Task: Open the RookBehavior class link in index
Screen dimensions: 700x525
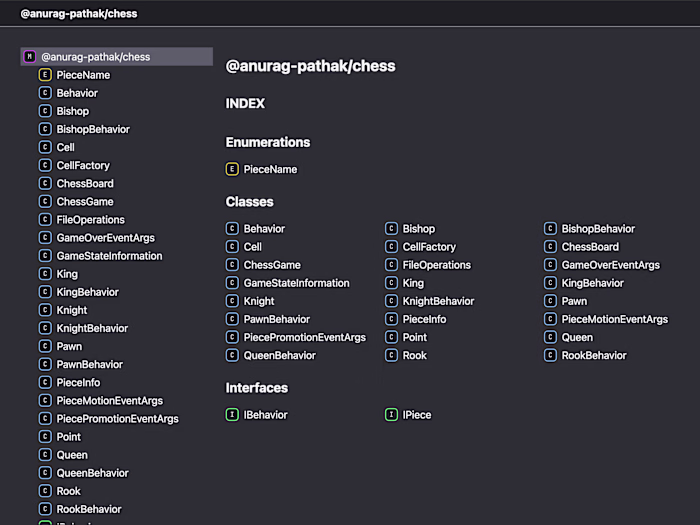Action: pyautogui.click(x=594, y=355)
